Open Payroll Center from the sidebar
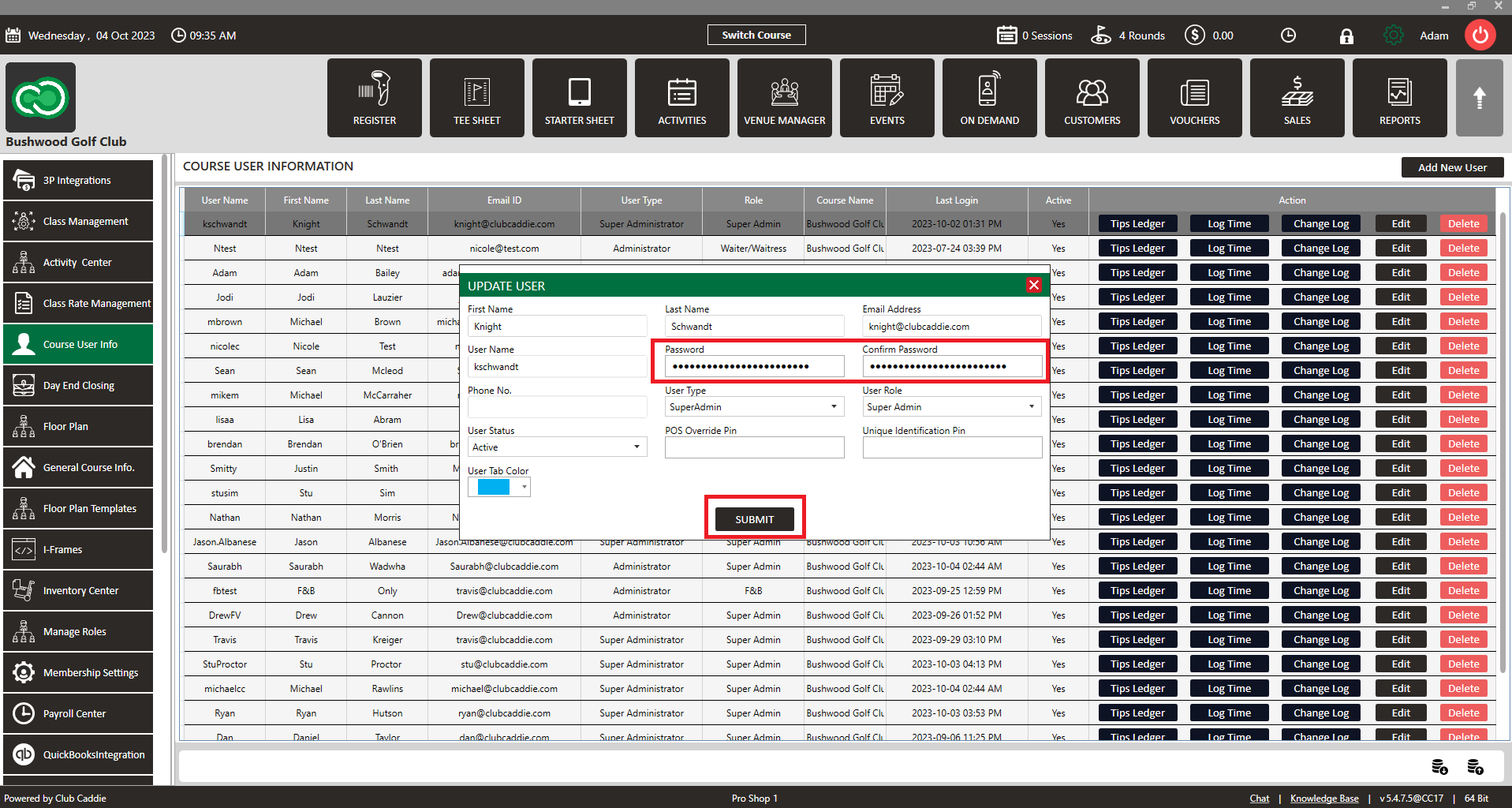 (78, 713)
